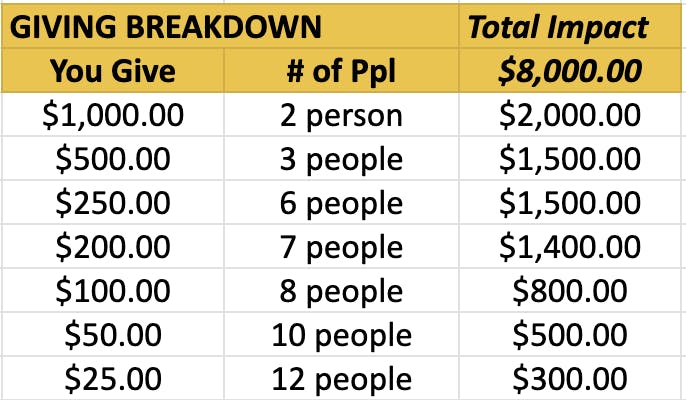Click the $300.00 impact cell

point(572,379)
